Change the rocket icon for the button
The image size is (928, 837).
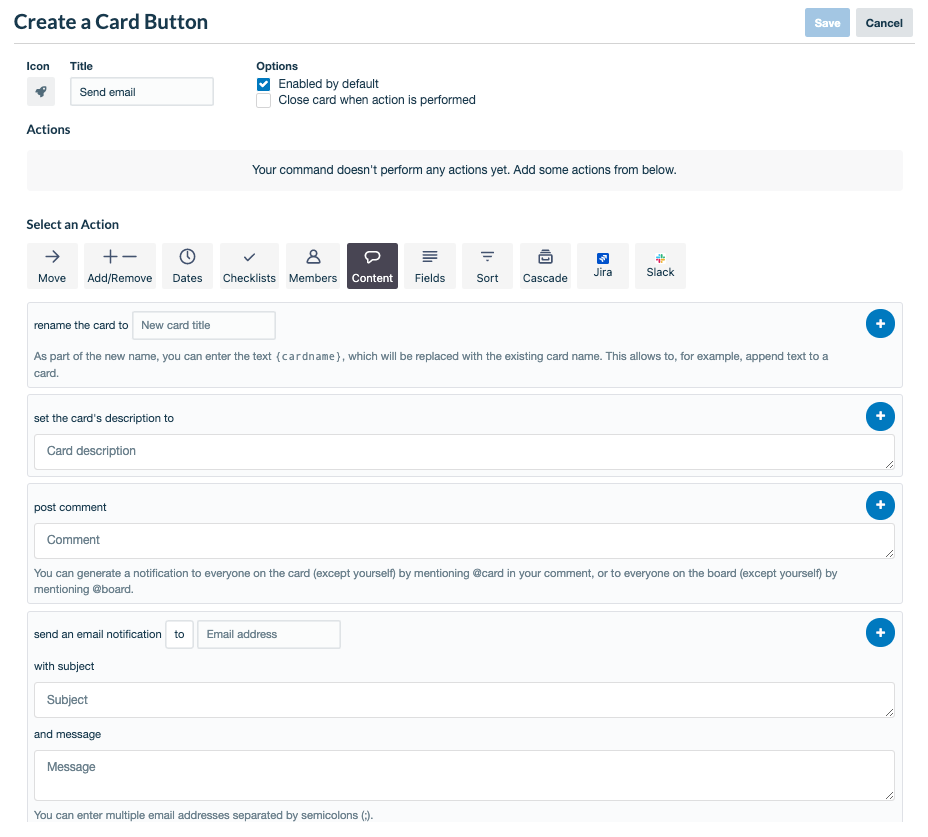click(x=41, y=92)
